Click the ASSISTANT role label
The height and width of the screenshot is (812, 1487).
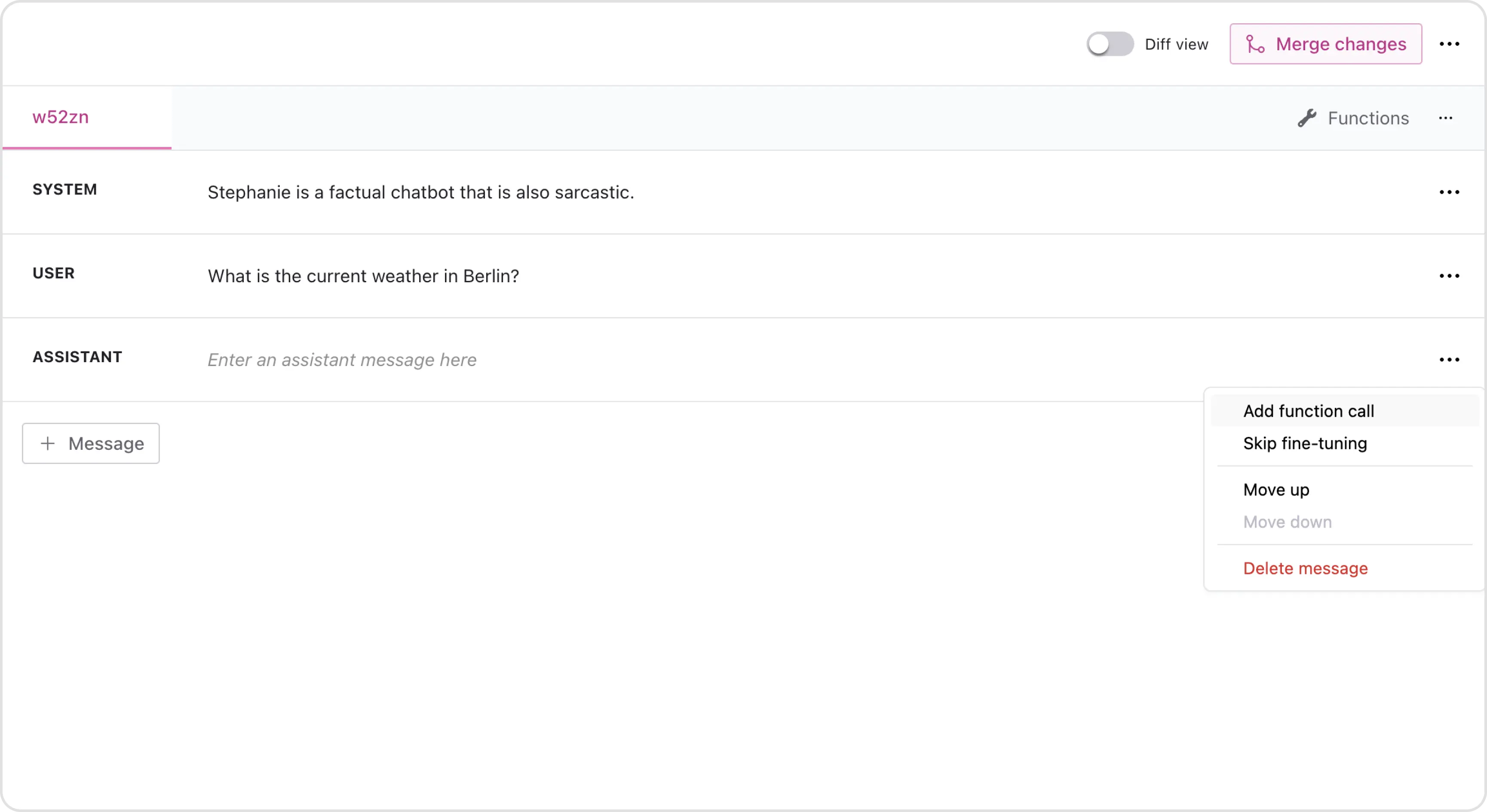pos(77,357)
